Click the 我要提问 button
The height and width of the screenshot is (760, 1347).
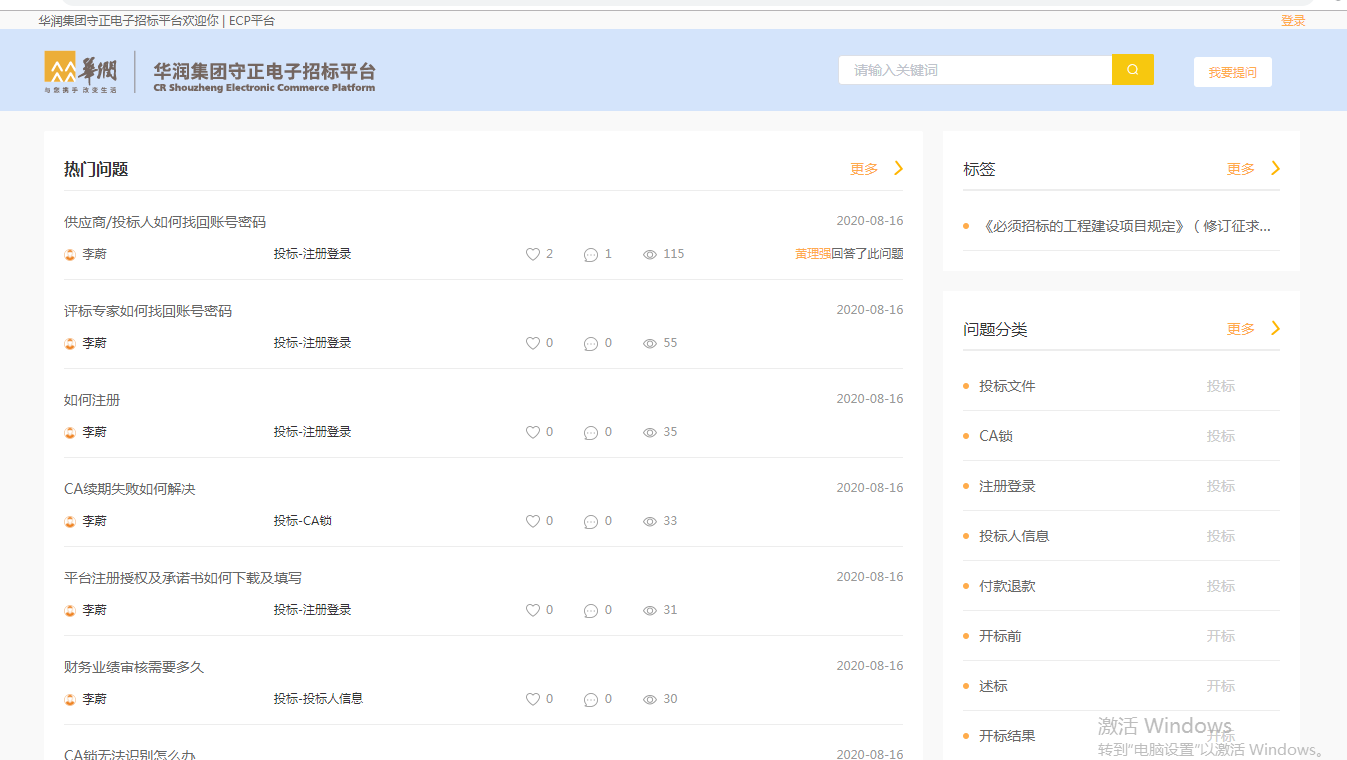point(1232,72)
